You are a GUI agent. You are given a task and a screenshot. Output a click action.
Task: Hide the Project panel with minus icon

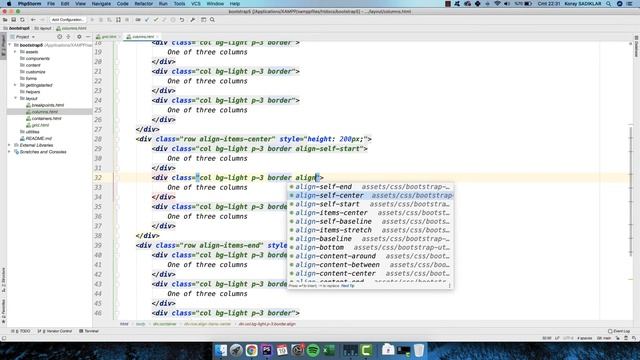[x=88, y=37]
